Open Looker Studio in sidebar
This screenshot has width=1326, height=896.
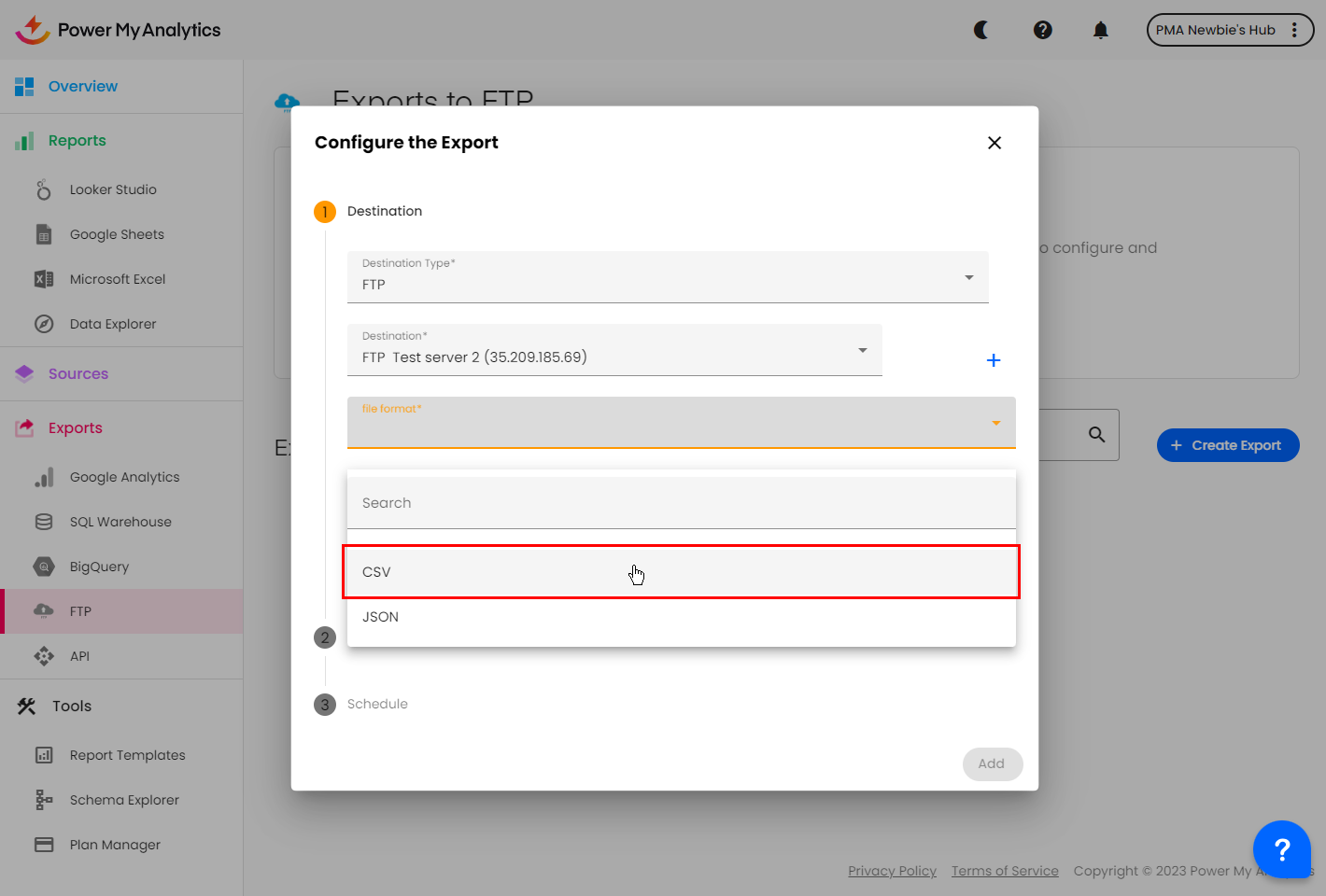click(x=113, y=189)
